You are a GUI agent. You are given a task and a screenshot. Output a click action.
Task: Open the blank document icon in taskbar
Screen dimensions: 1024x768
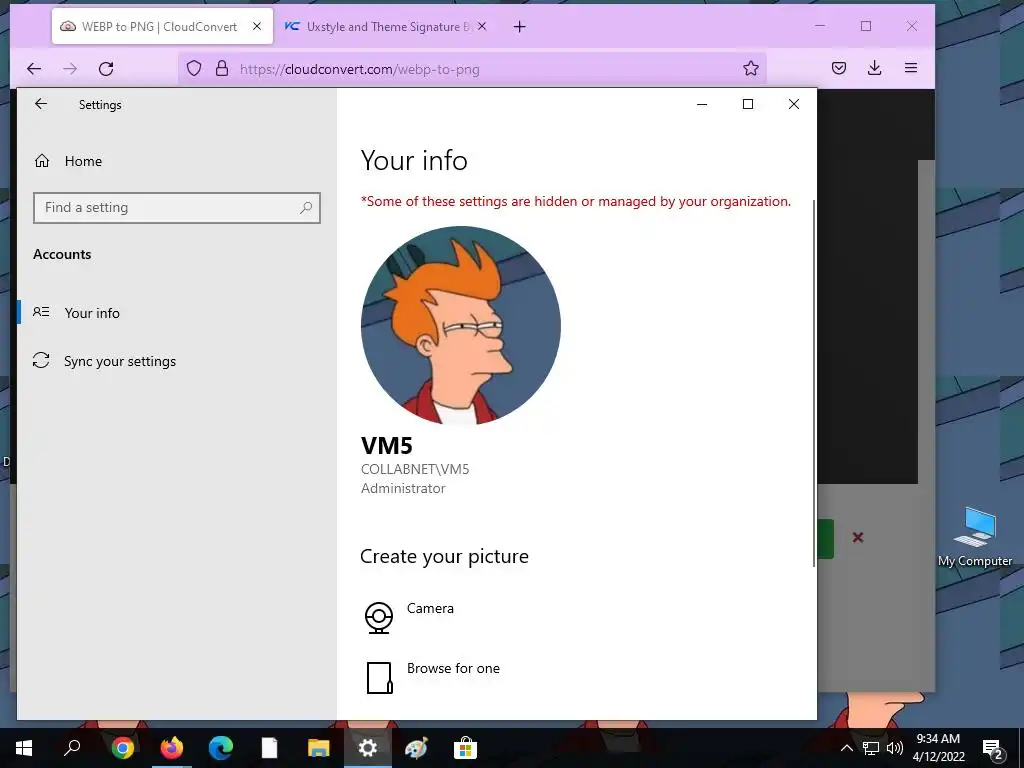pos(270,748)
